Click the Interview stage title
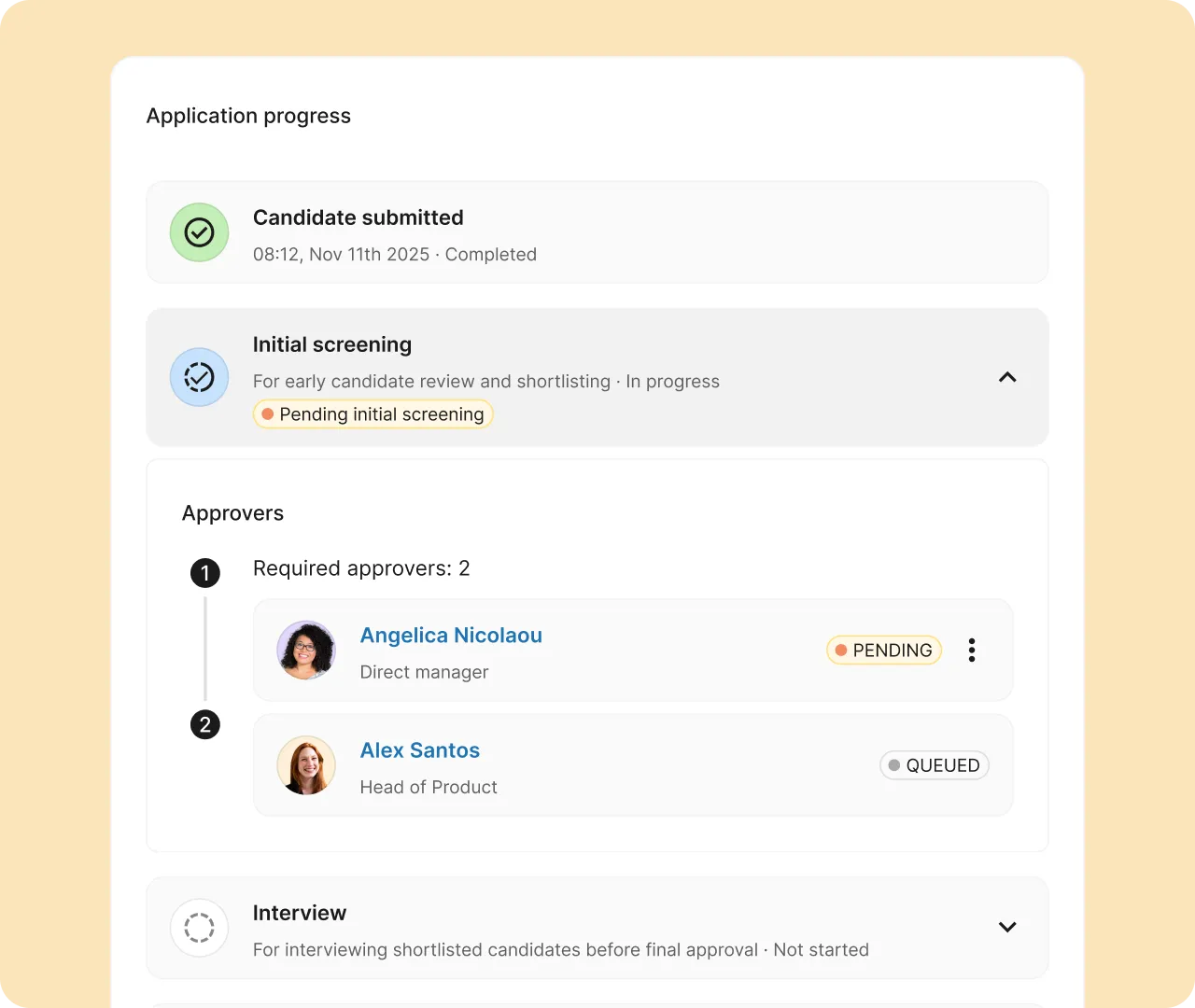The height and width of the screenshot is (1008, 1195). pos(300,913)
